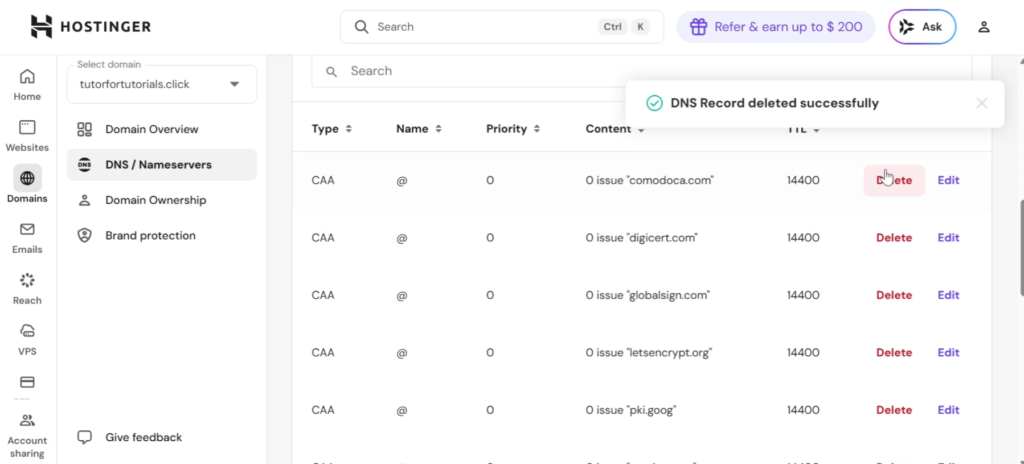
Task: Open the Home sidebar icon
Action: point(27,84)
